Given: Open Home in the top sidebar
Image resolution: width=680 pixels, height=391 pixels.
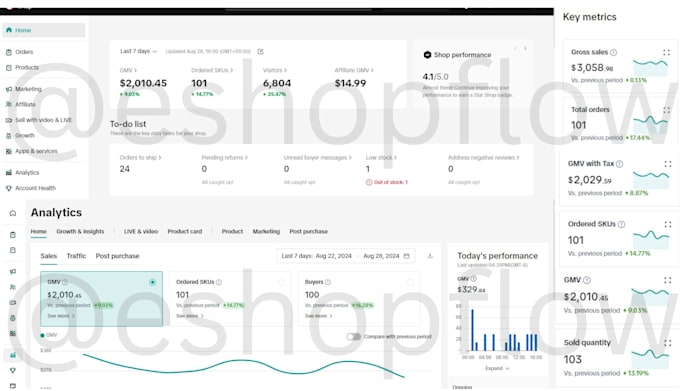Looking at the screenshot, I should tap(43, 30).
